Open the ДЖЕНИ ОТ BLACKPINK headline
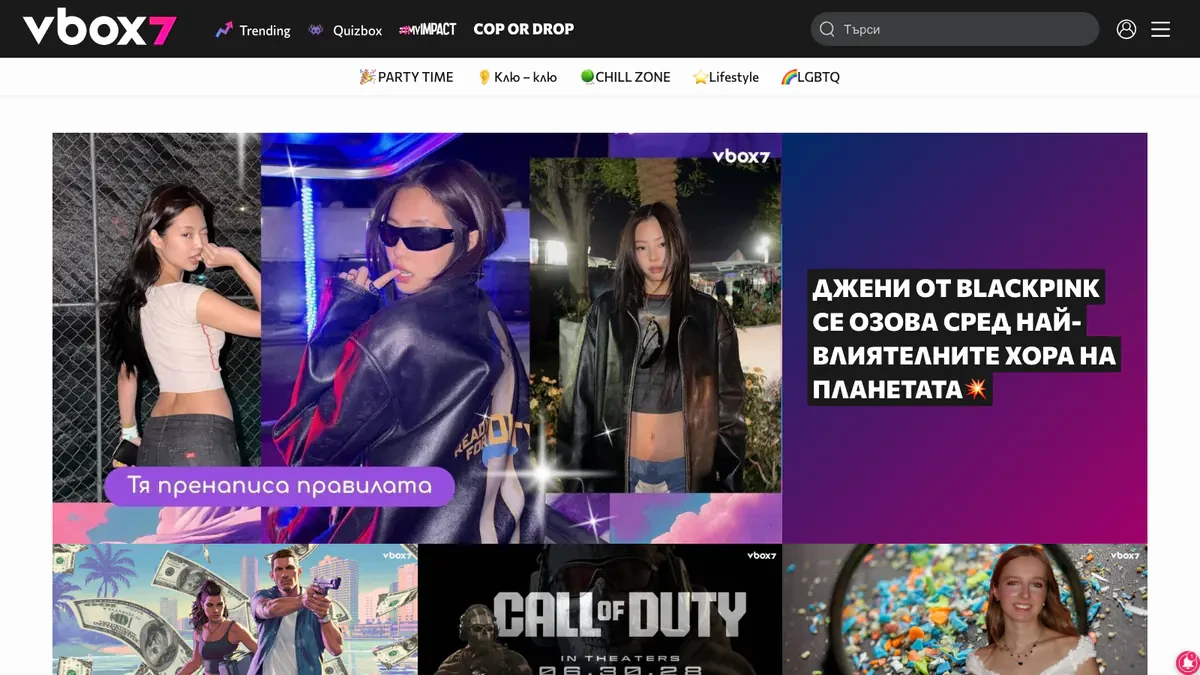The width and height of the screenshot is (1200, 675). 963,339
